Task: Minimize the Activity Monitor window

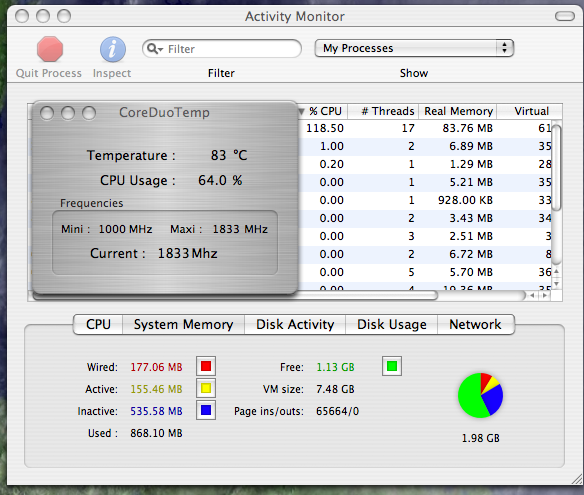Action: pos(43,16)
